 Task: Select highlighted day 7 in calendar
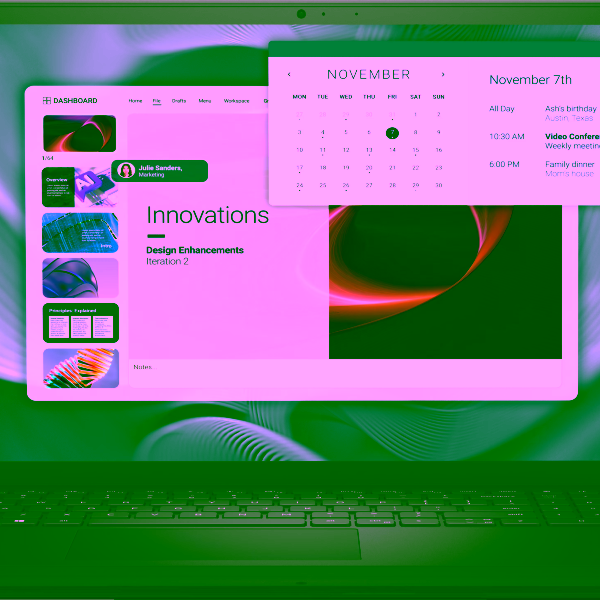(392, 133)
